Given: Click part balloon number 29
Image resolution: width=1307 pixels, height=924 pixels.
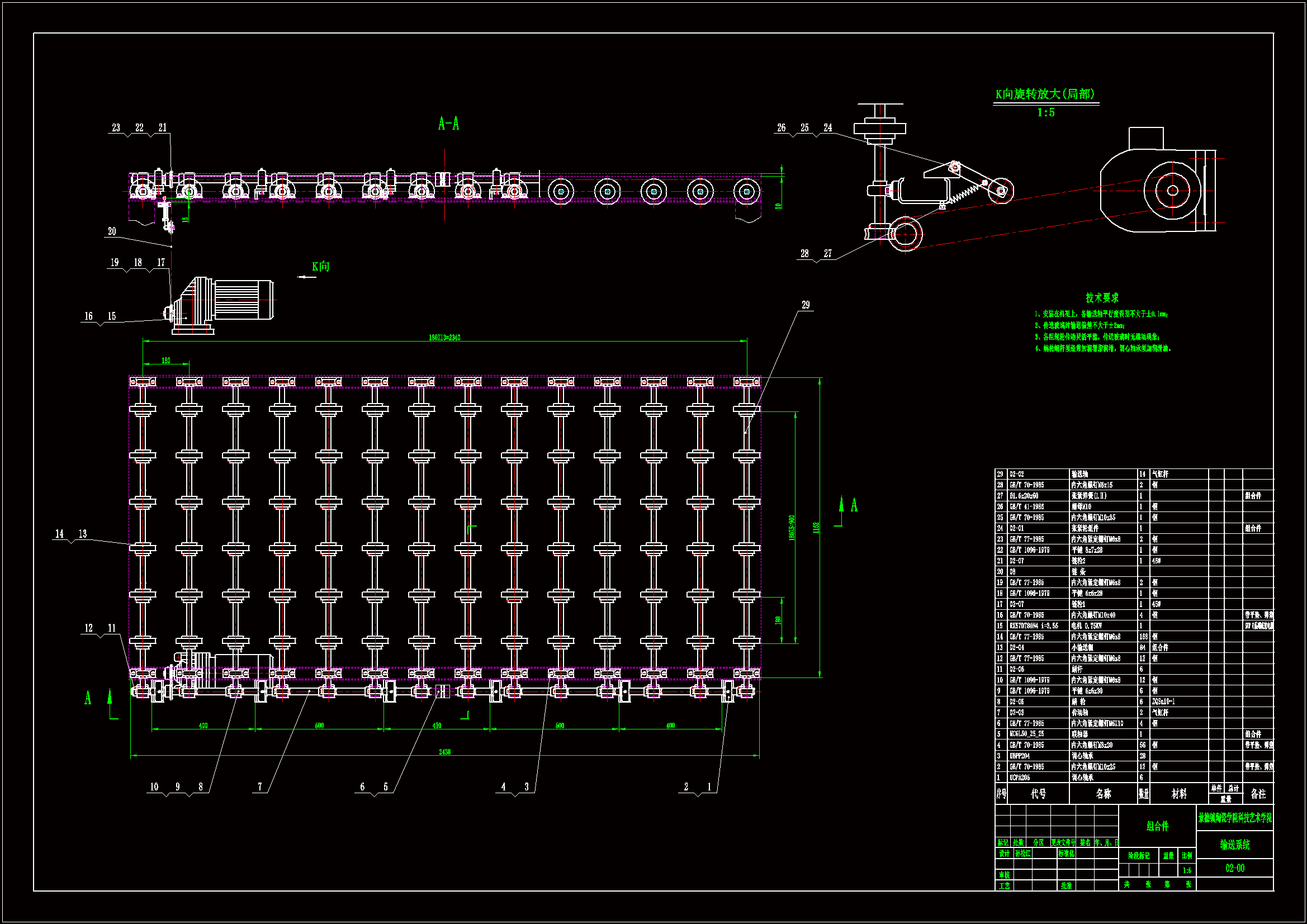Looking at the screenshot, I should (806, 305).
